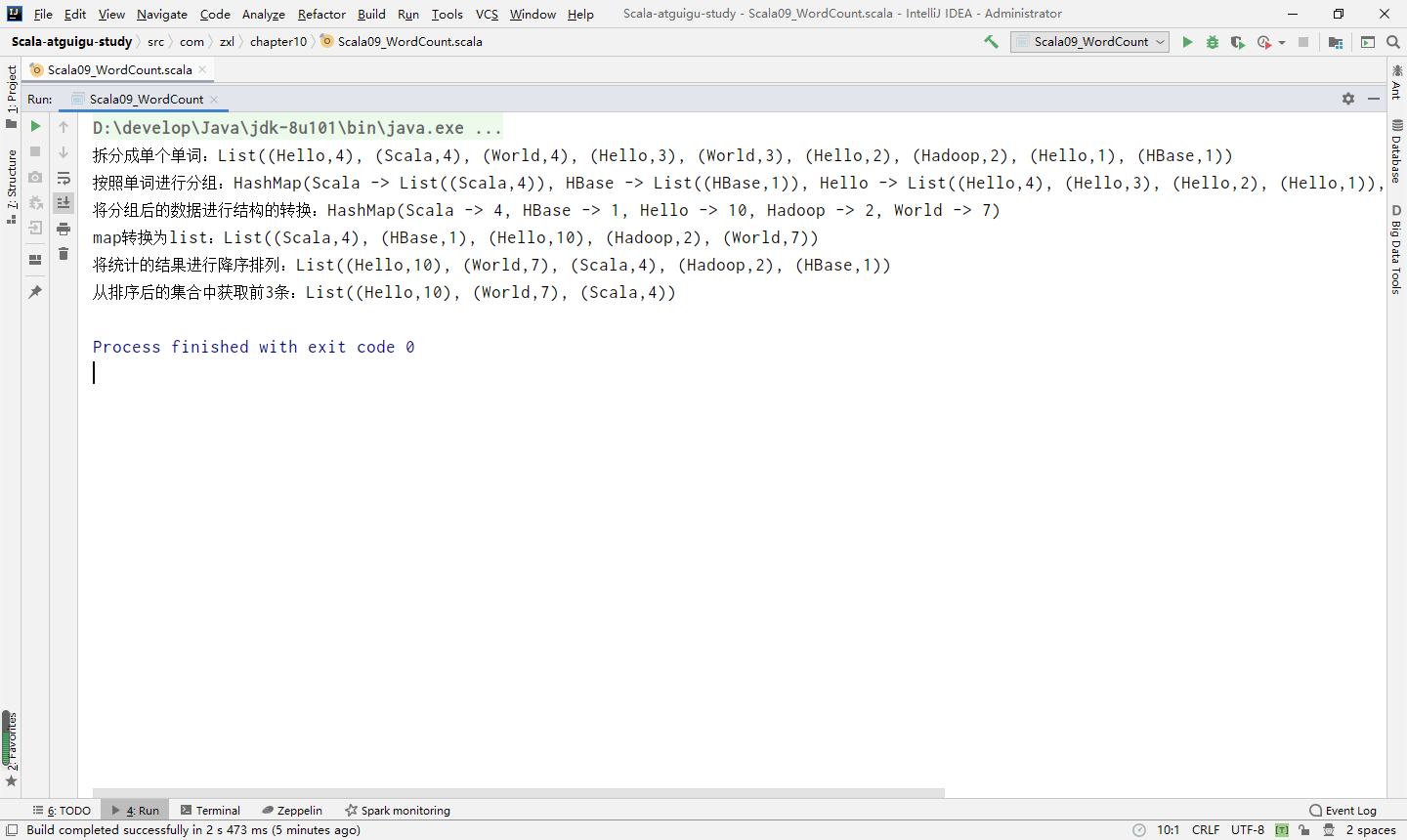This screenshot has height=840, width=1407.
Task: Click the Dump Threads camera icon
Action: 35,177
